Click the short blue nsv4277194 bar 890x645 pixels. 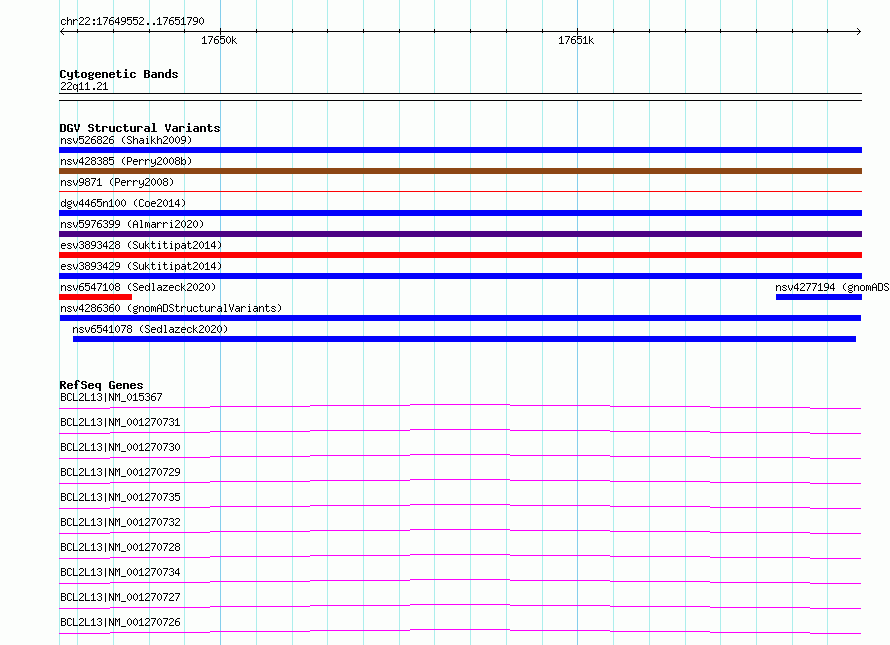[818, 297]
